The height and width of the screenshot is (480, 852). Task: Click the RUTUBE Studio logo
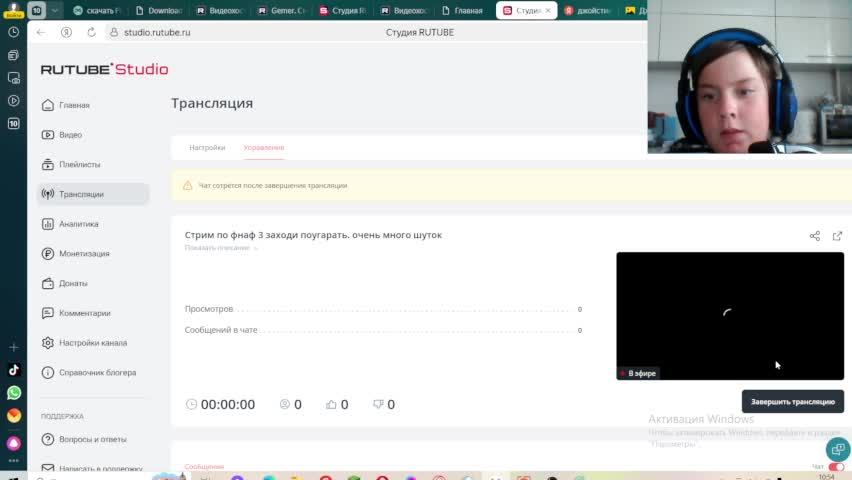coord(104,69)
